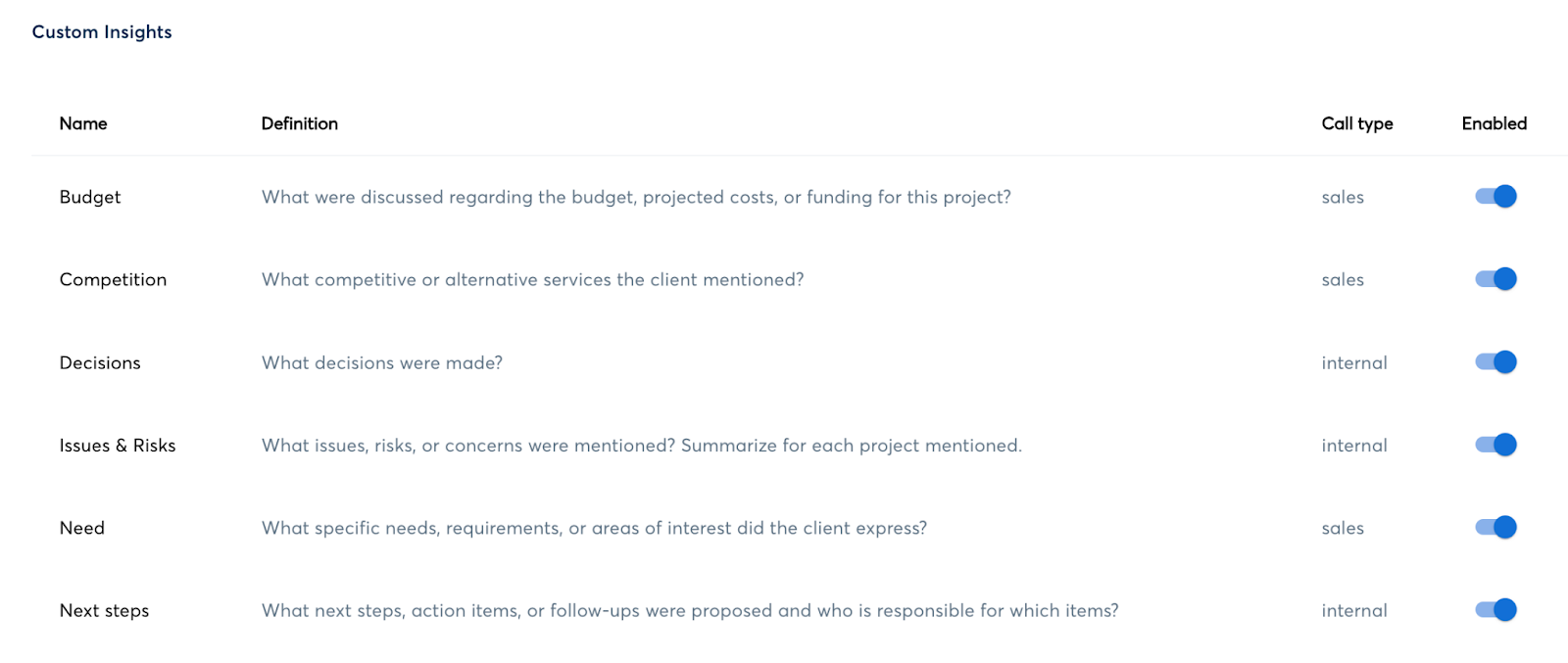Image resolution: width=1568 pixels, height=663 pixels.
Task: Click the 'What decisions were made?' definition
Action: tap(382, 362)
